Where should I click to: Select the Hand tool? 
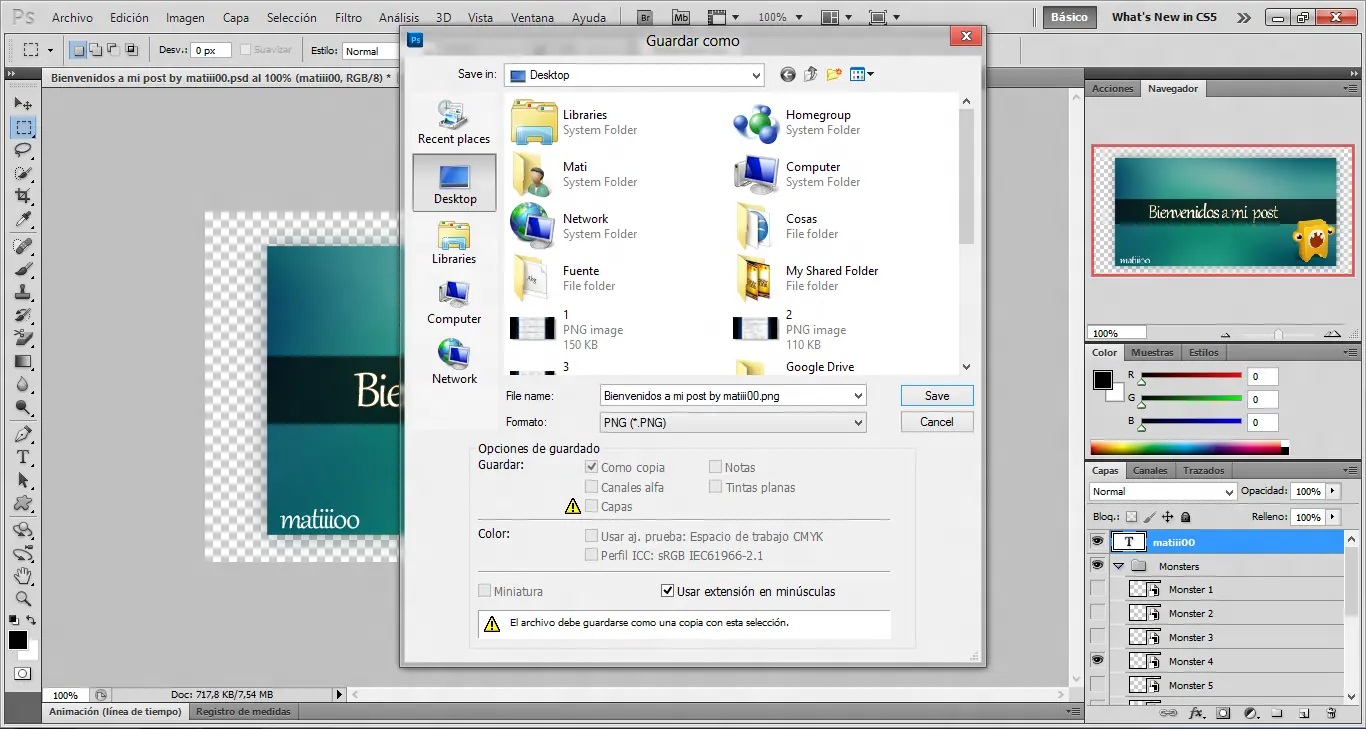pyautogui.click(x=23, y=576)
